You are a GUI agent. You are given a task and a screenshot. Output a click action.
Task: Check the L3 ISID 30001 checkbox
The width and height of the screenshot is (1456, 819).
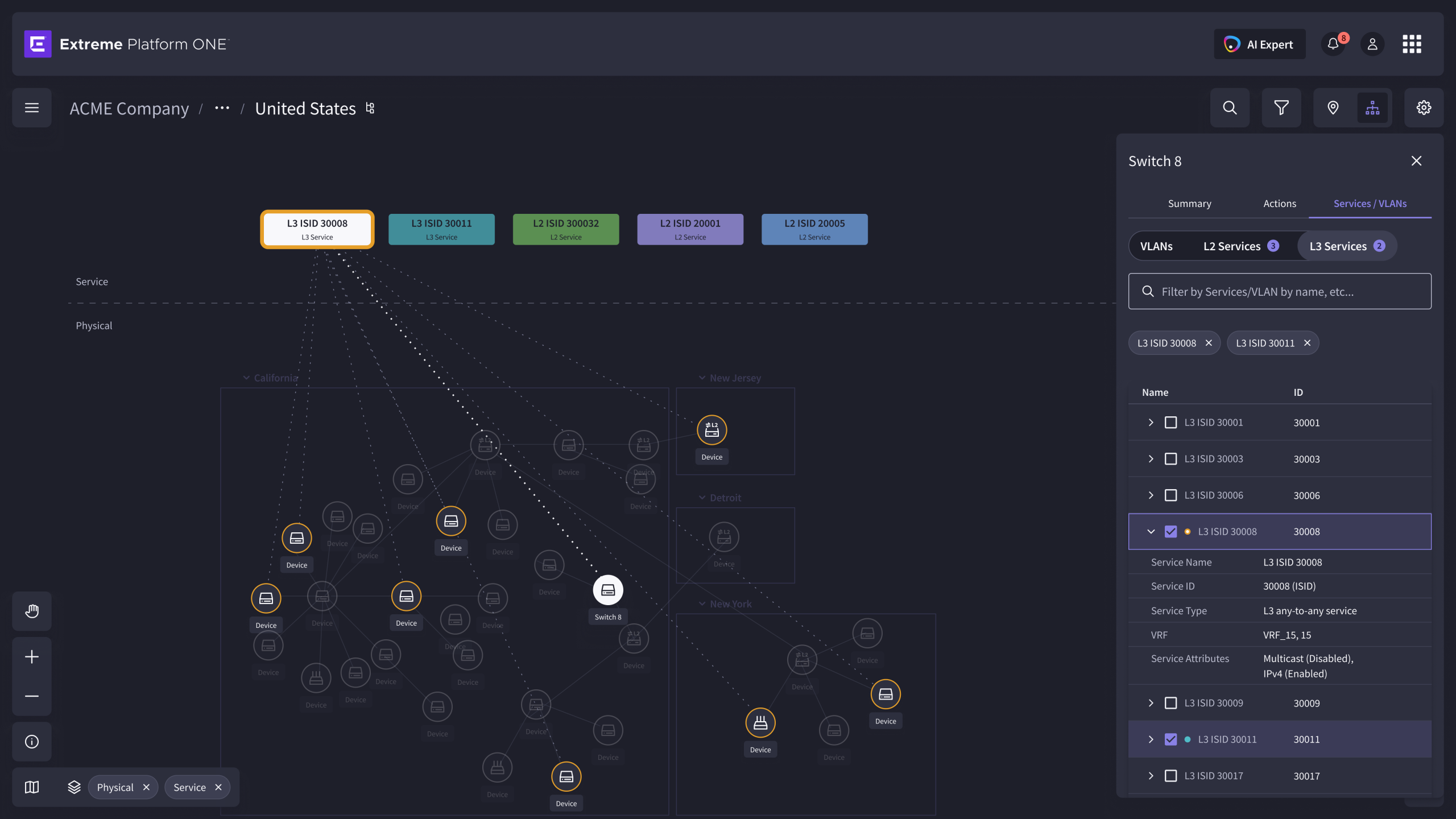(1170, 423)
